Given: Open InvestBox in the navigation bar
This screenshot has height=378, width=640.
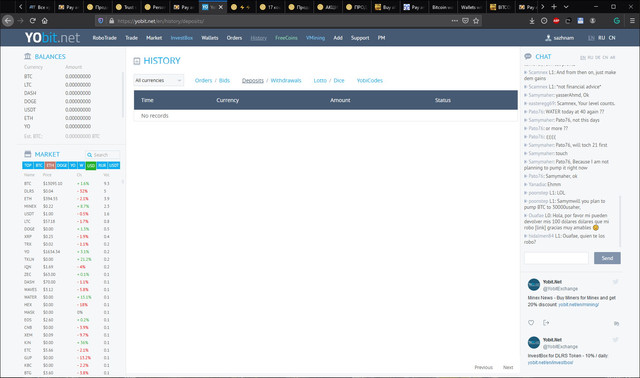Looking at the screenshot, I should pos(182,38).
